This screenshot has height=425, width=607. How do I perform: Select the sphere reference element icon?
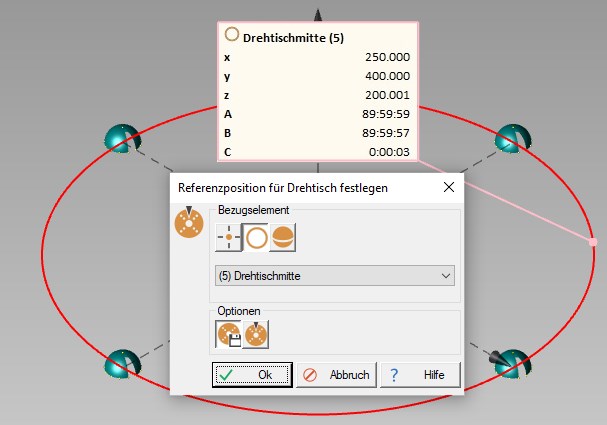(283, 237)
